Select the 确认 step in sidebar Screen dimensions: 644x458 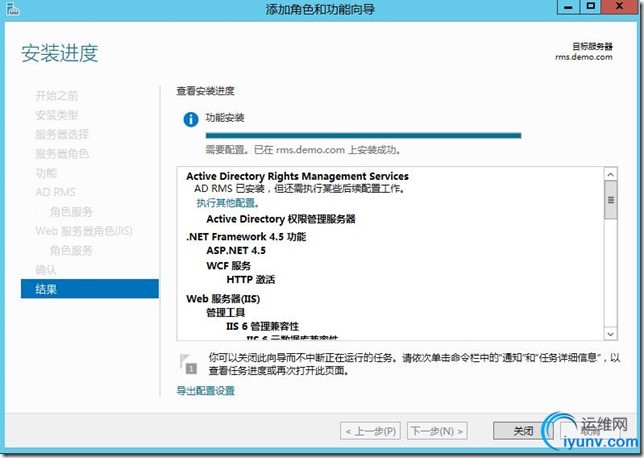coord(46,269)
